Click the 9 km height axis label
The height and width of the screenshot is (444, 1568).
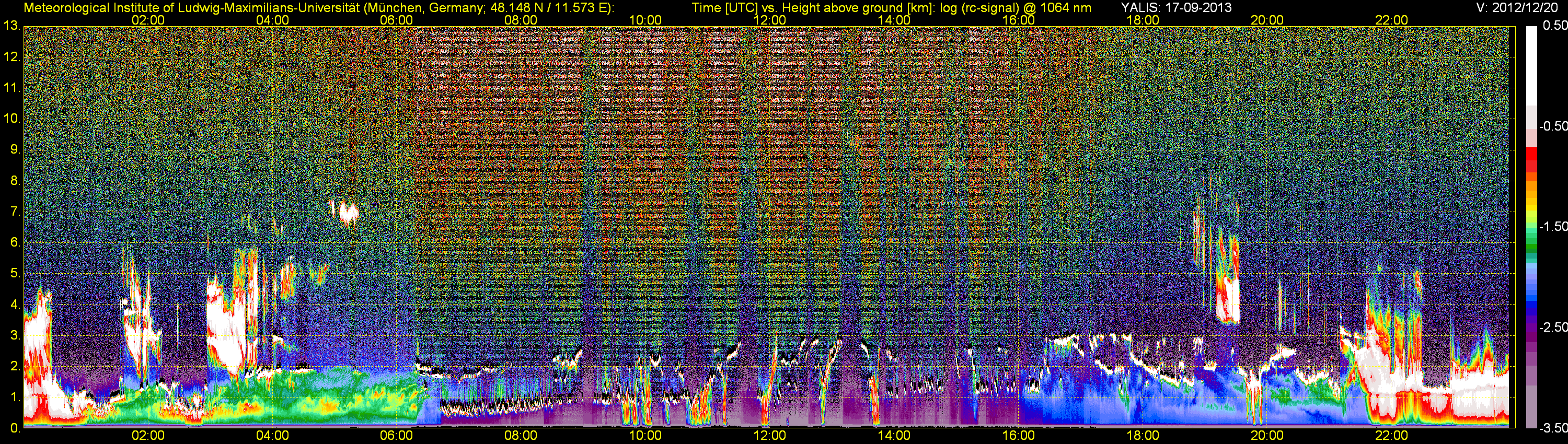tap(15, 149)
